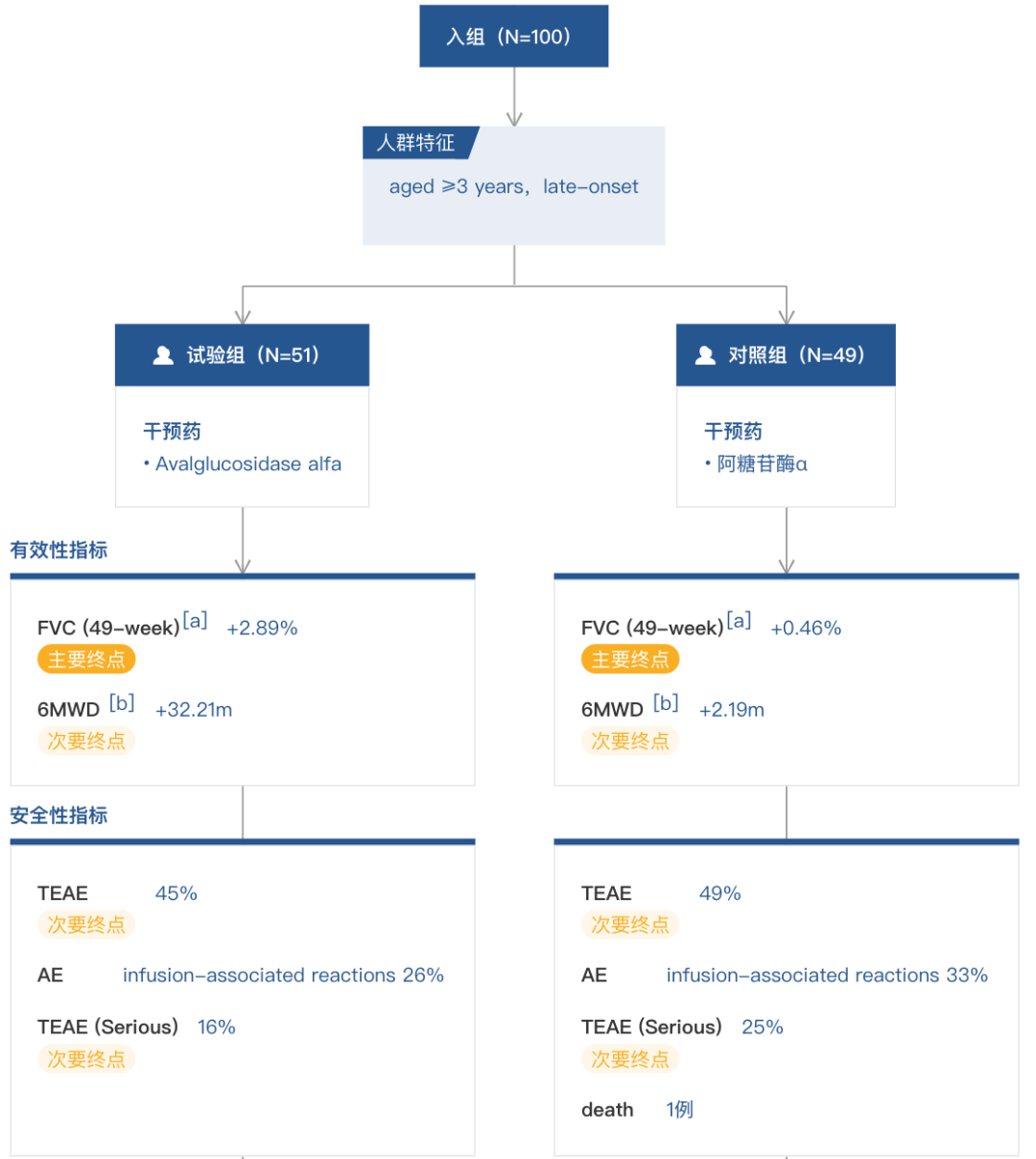Open footnote [b] beside trial group 6MWD

point(122,703)
